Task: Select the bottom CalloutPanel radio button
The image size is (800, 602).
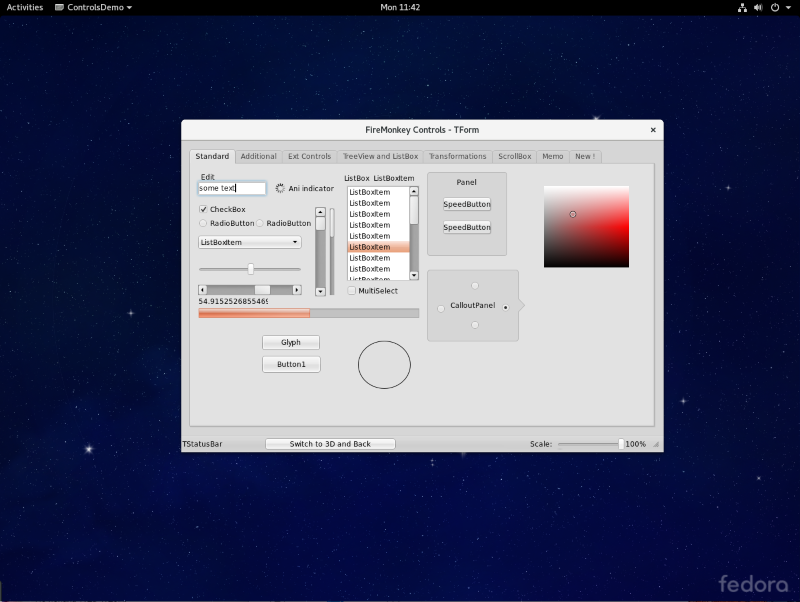Action: tap(475, 325)
